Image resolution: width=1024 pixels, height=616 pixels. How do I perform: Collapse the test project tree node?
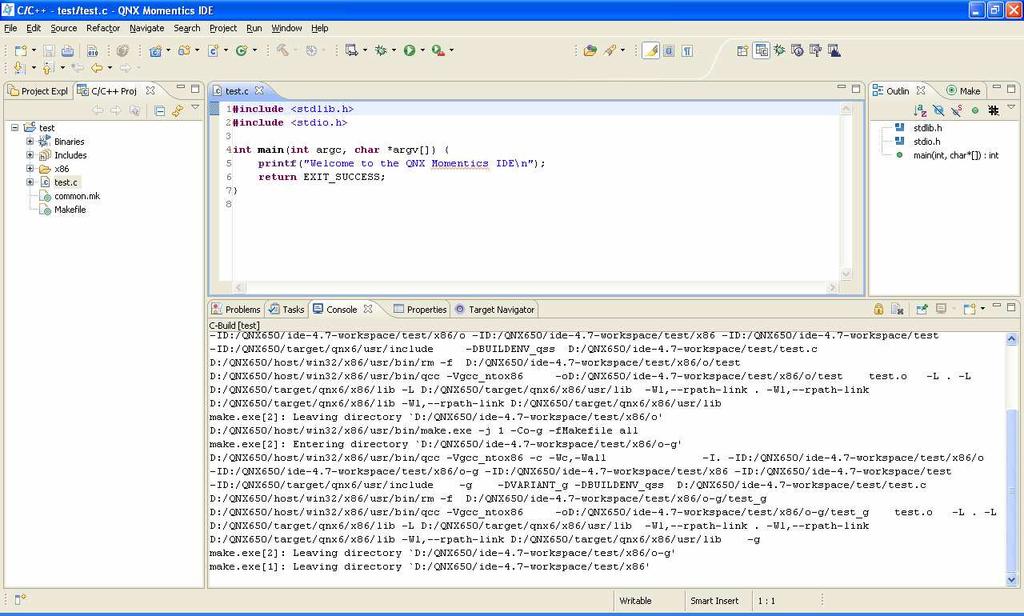coord(14,127)
